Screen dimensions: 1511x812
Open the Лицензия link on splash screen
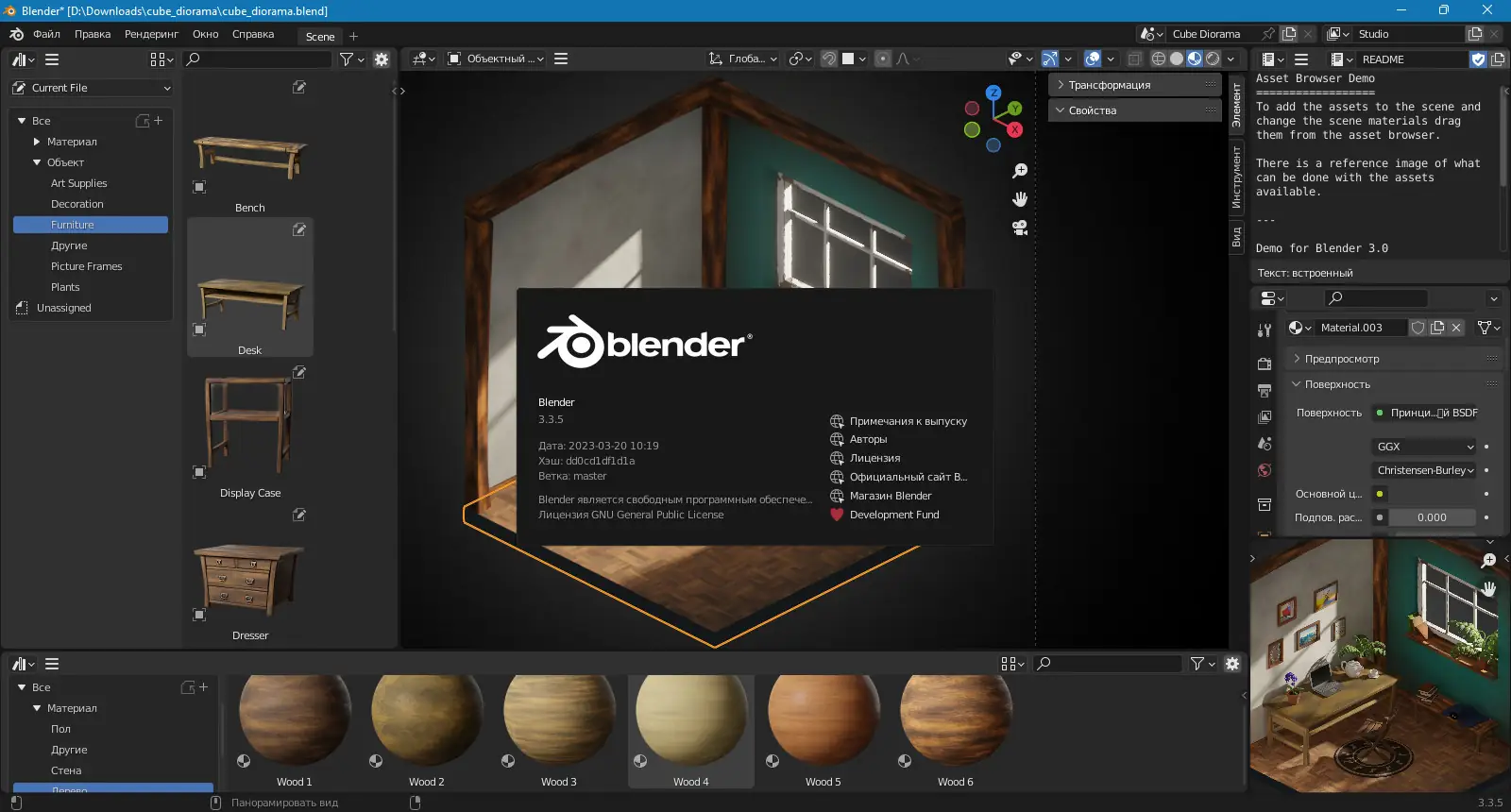tap(865, 458)
